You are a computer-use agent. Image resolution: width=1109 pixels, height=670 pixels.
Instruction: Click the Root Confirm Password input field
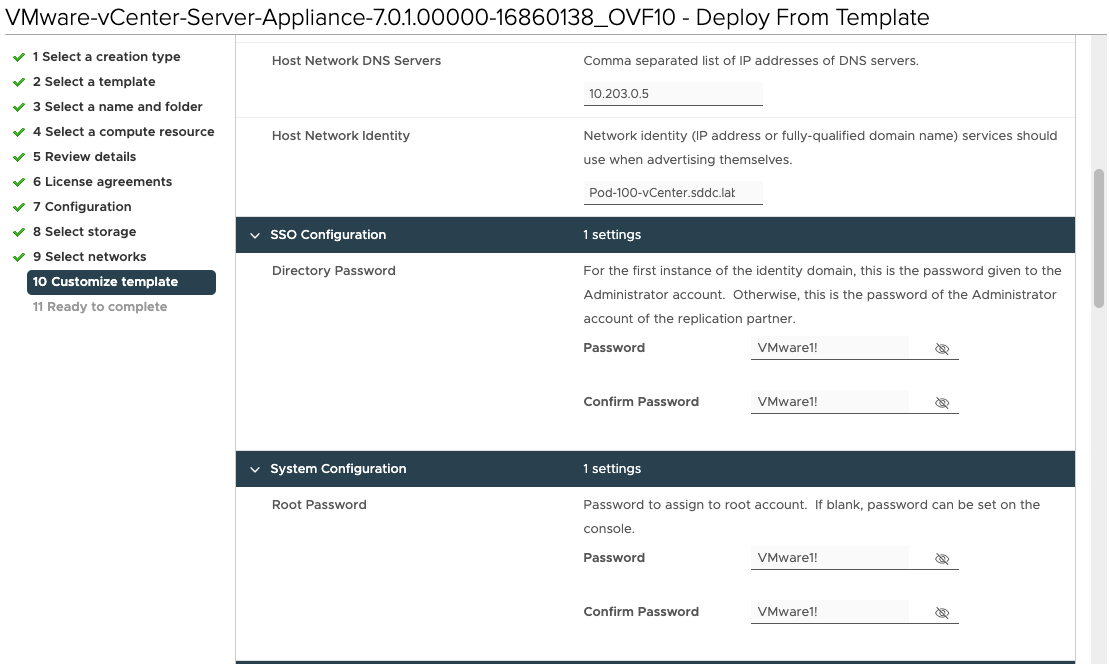(x=828, y=612)
